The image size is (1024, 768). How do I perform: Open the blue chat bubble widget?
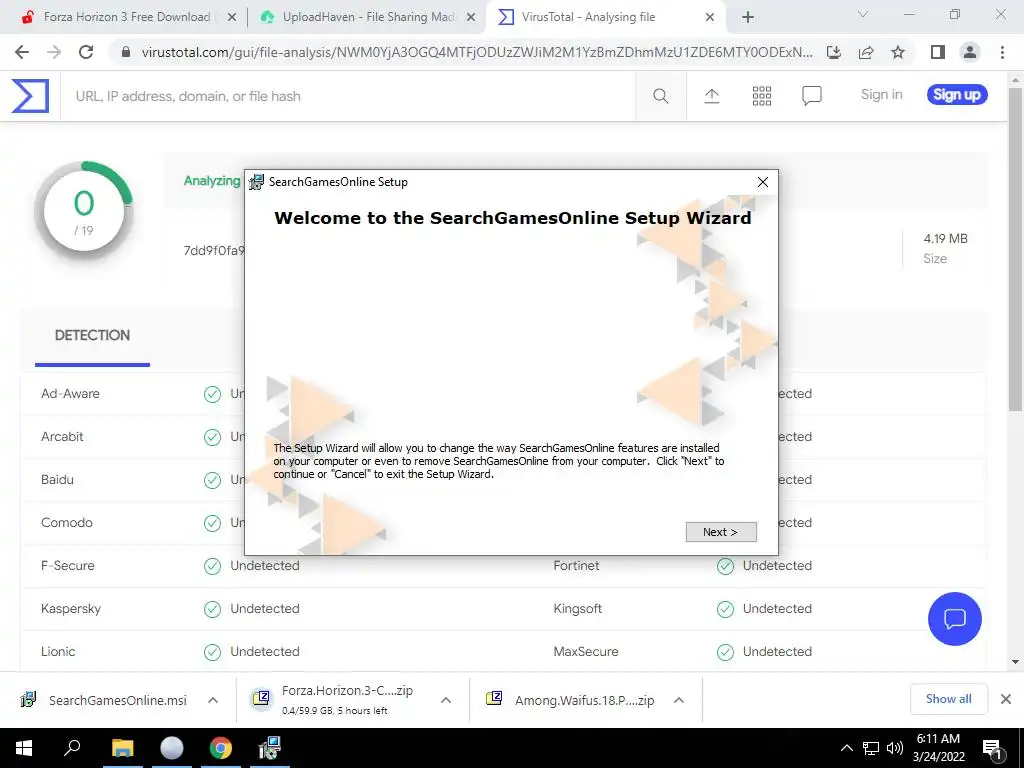[954, 618]
